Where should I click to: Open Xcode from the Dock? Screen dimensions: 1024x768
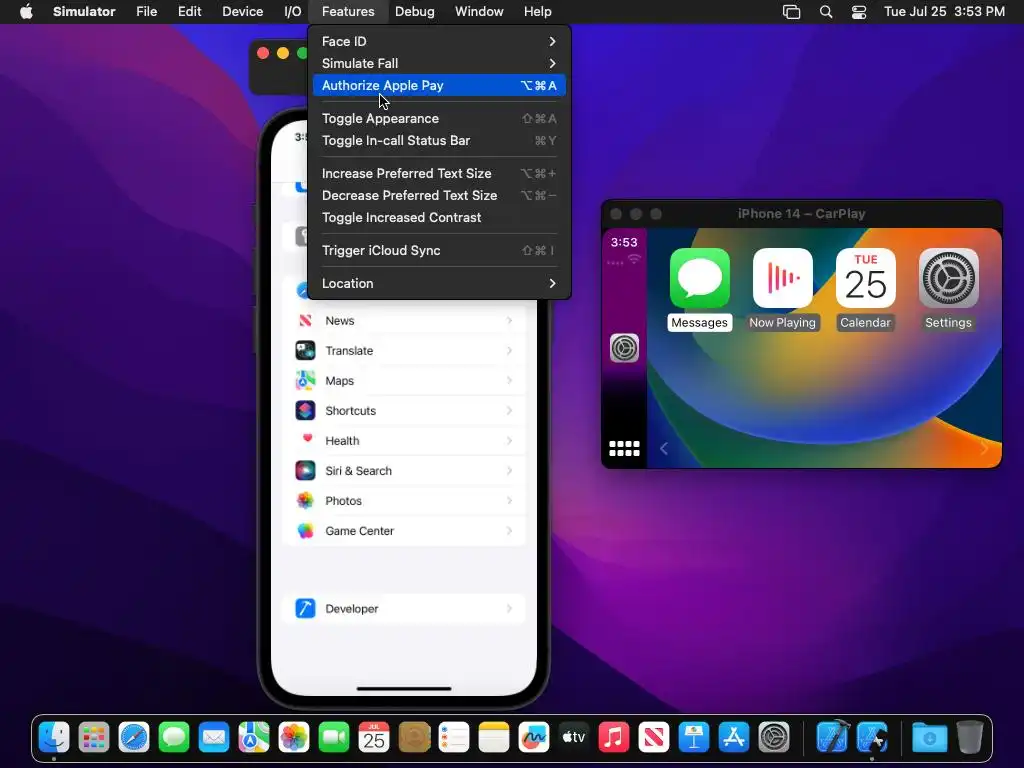click(x=833, y=738)
